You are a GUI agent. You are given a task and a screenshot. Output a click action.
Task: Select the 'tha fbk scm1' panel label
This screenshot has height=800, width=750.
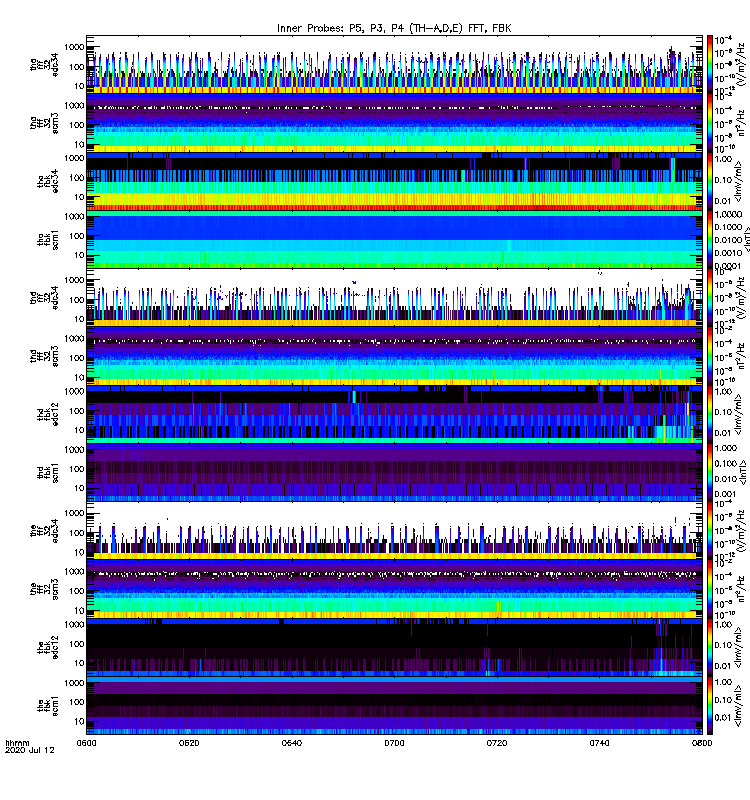48,240
